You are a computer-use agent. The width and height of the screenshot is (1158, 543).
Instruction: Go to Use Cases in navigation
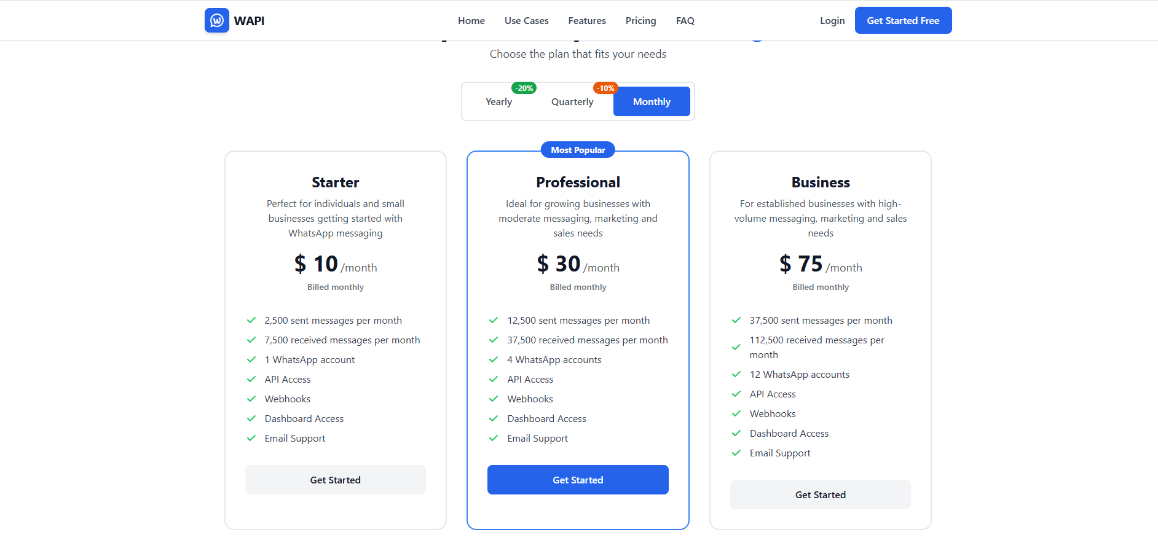click(527, 21)
